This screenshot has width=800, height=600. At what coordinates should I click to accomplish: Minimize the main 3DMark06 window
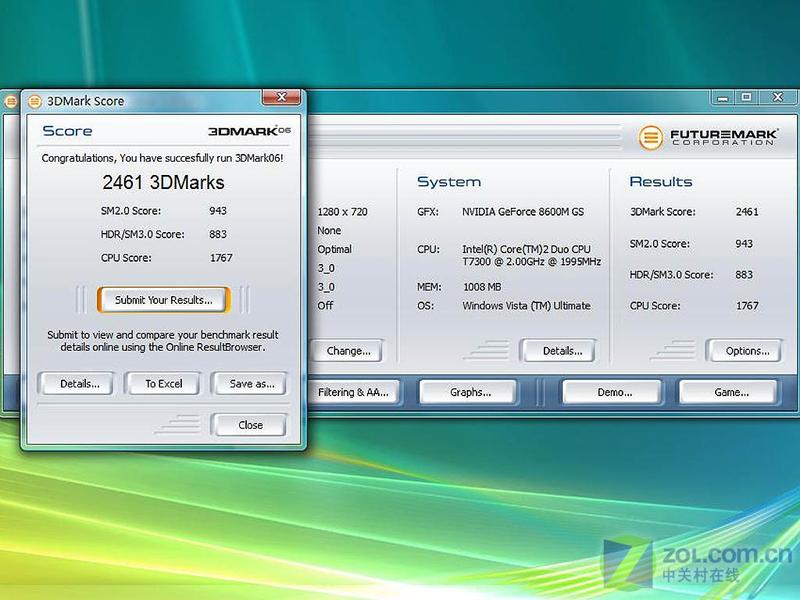click(722, 97)
